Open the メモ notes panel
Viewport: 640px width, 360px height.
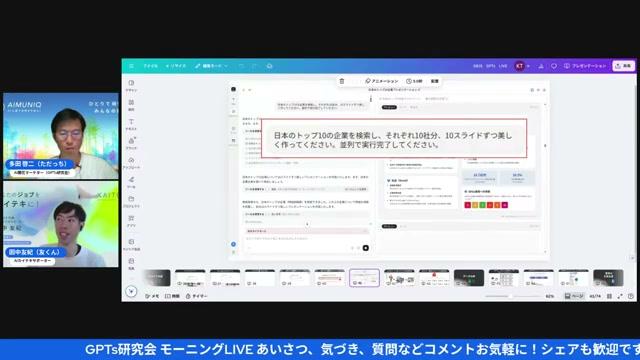152,296
